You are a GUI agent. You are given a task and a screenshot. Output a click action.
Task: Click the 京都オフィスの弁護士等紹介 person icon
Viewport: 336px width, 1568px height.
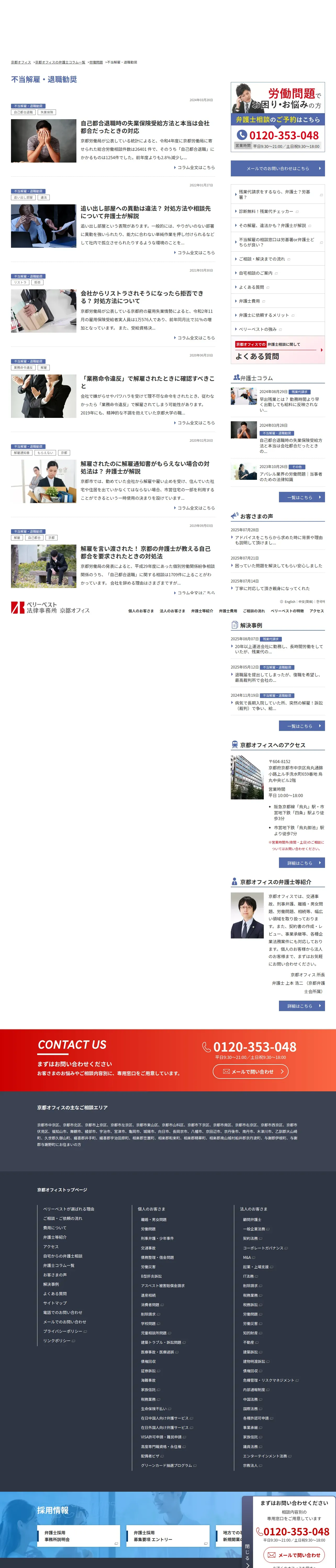[x=235, y=881]
